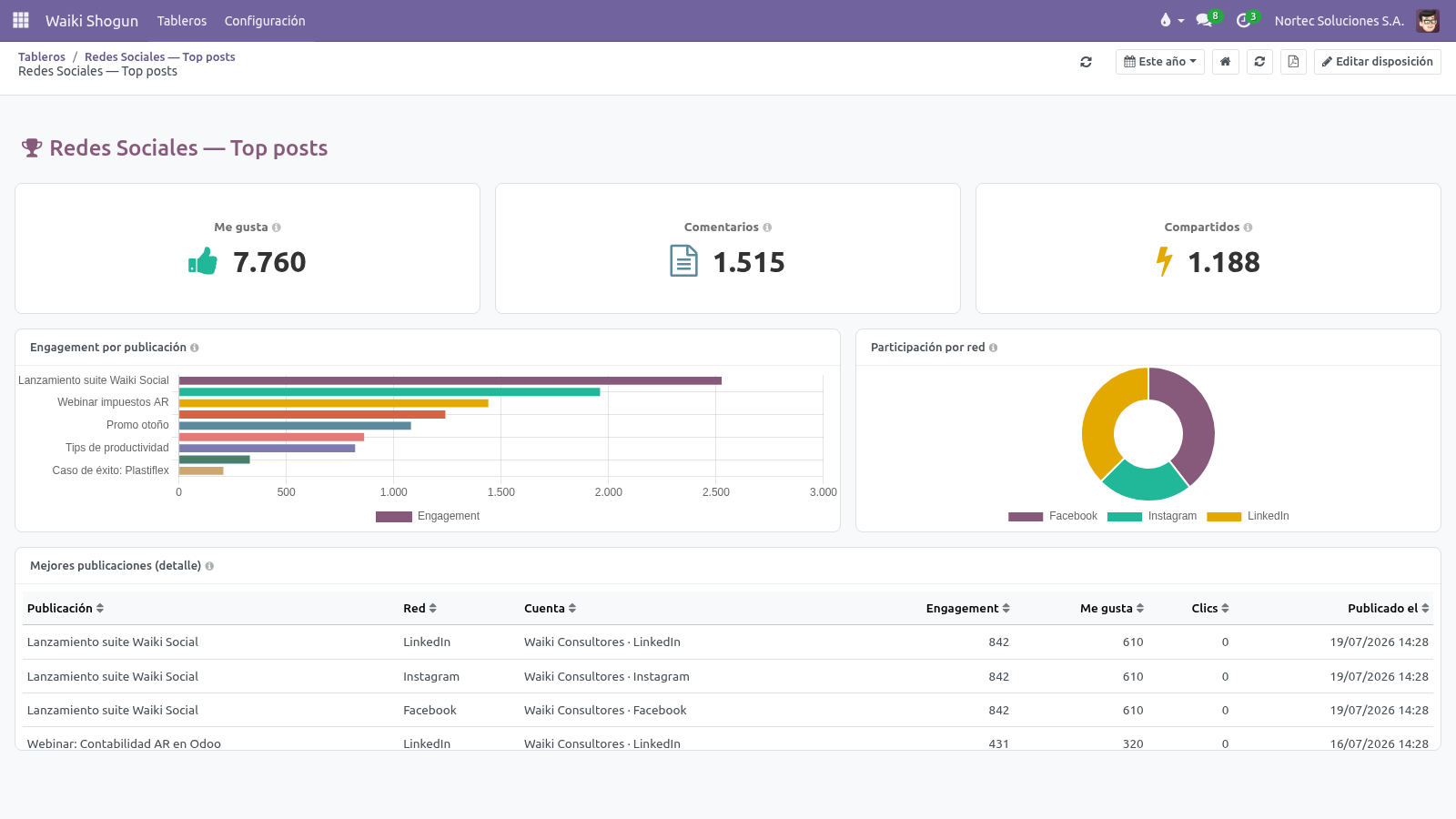Toggle Instagram legend in the donut chart

coord(1152,516)
